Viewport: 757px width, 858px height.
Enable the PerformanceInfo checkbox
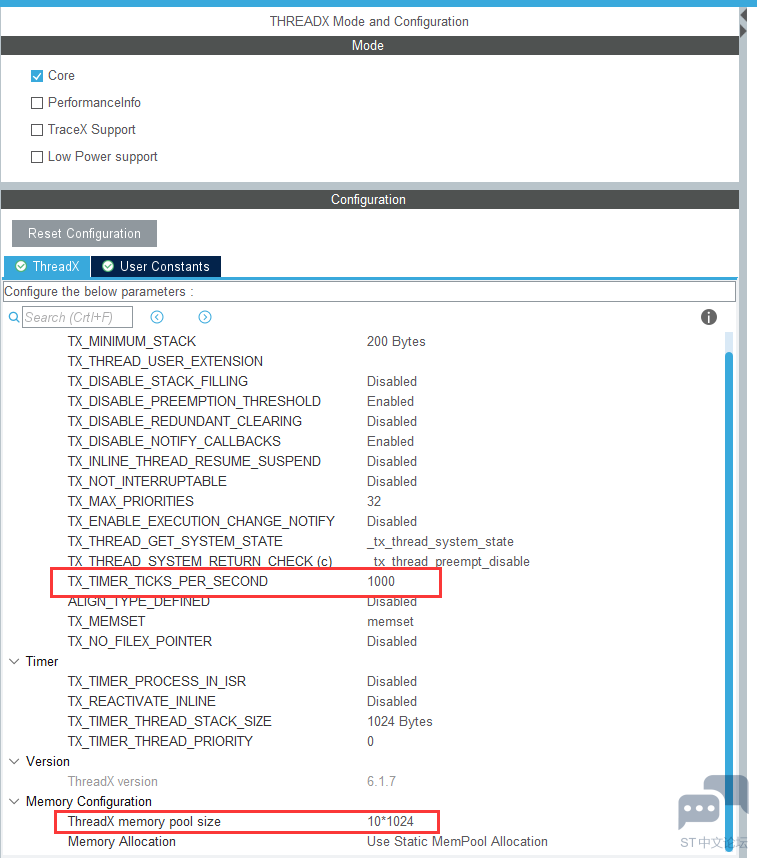[37, 103]
